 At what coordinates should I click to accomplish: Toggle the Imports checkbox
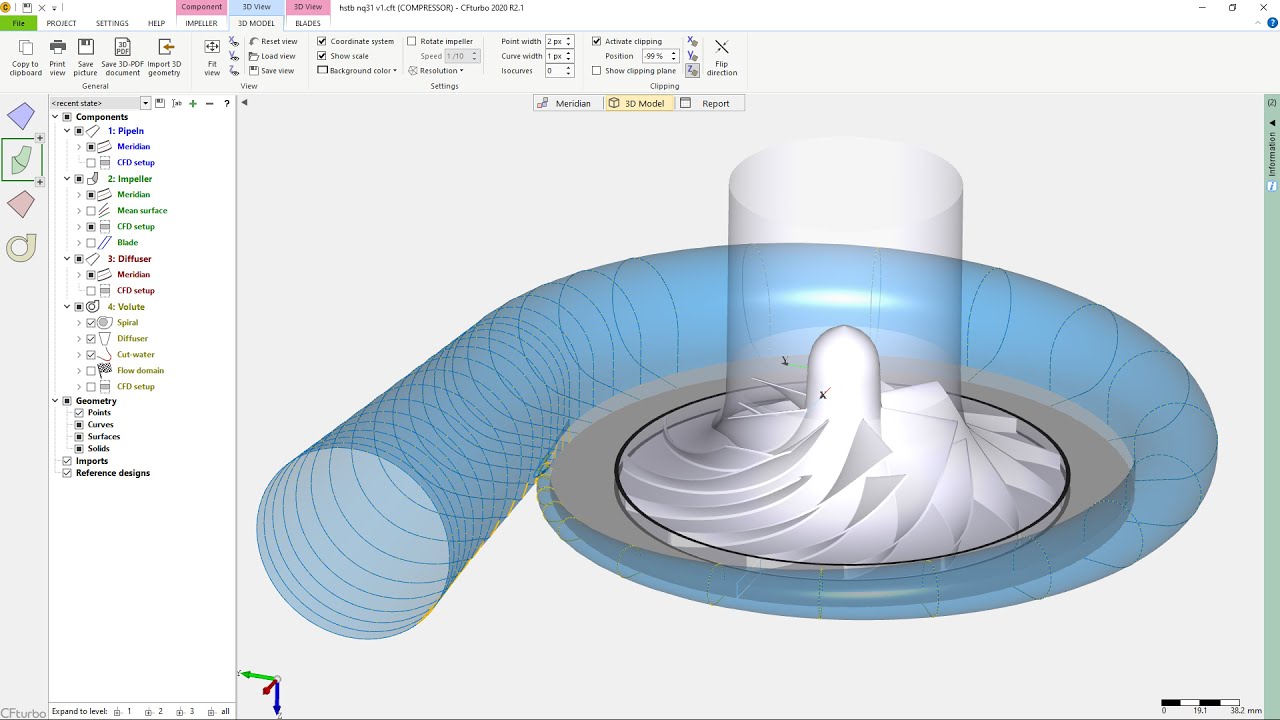click(x=67, y=460)
